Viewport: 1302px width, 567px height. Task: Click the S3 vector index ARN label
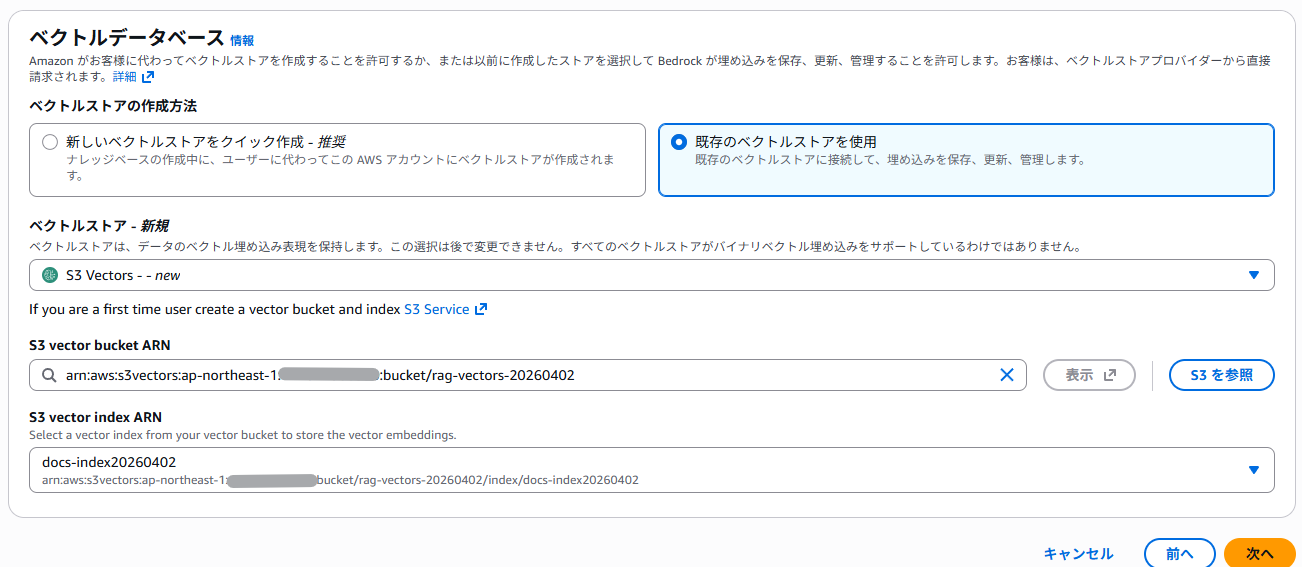95,418
